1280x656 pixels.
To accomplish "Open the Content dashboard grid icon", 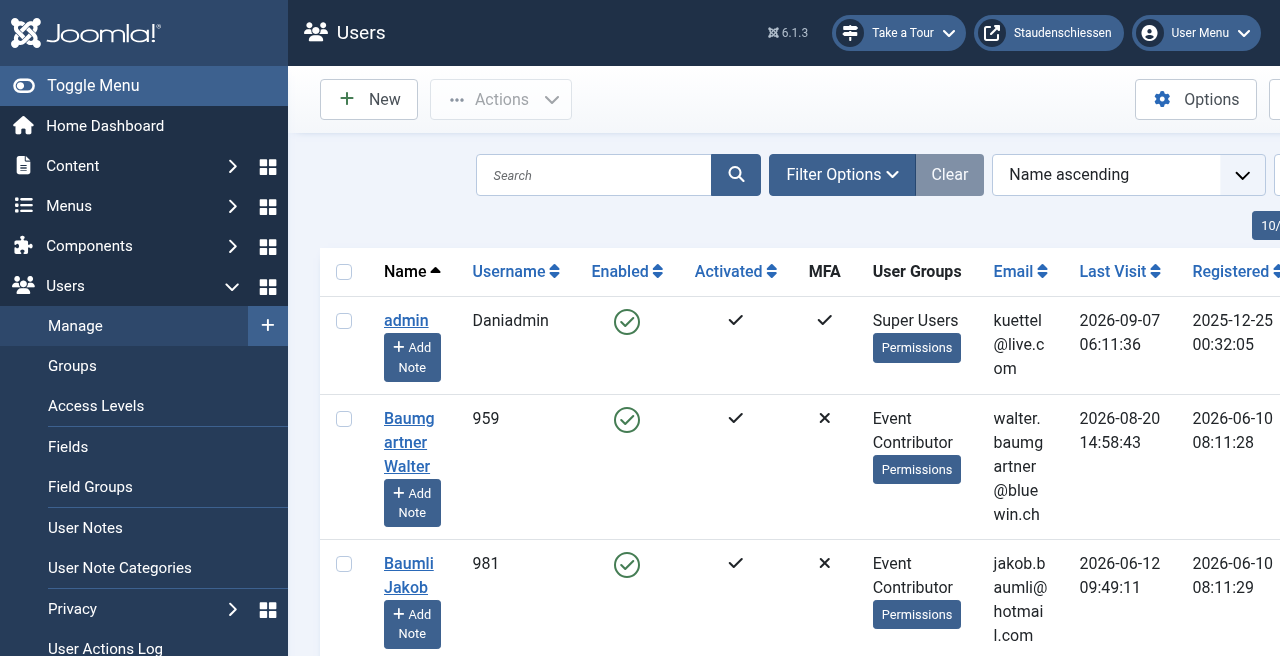I will point(268,166).
